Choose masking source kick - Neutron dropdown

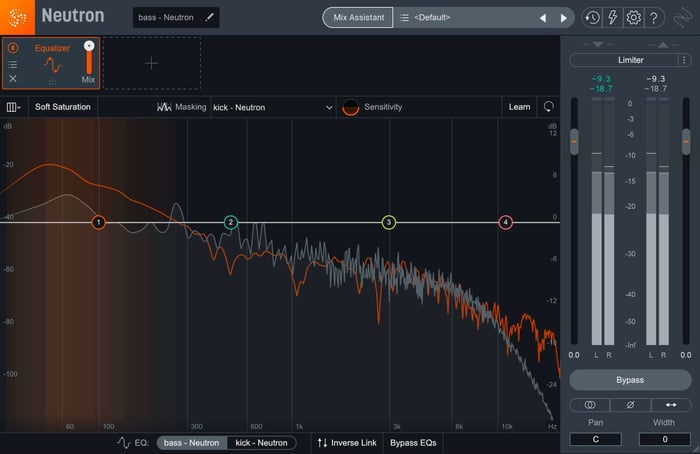tap(273, 108)
